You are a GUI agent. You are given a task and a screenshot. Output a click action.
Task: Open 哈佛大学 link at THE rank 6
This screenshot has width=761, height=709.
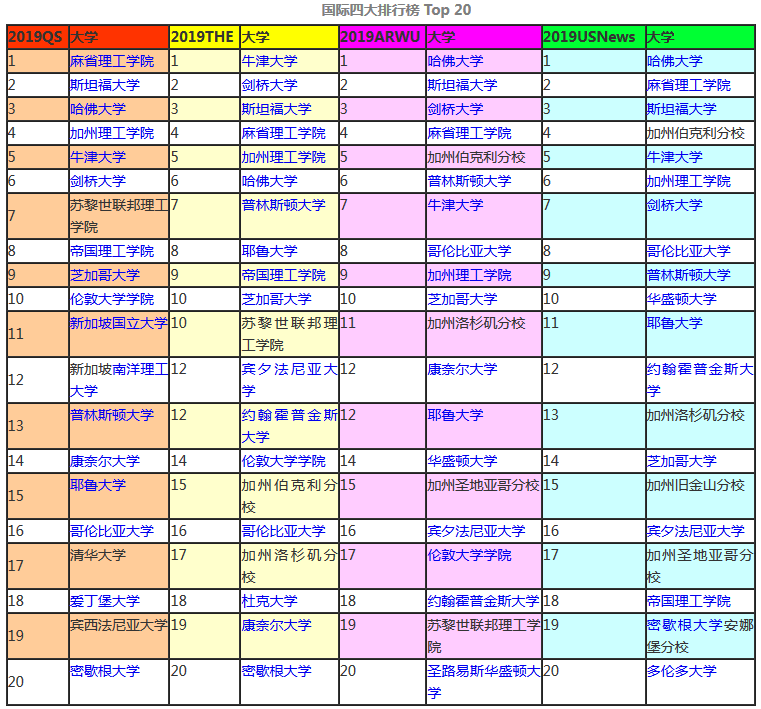(269, 181)
